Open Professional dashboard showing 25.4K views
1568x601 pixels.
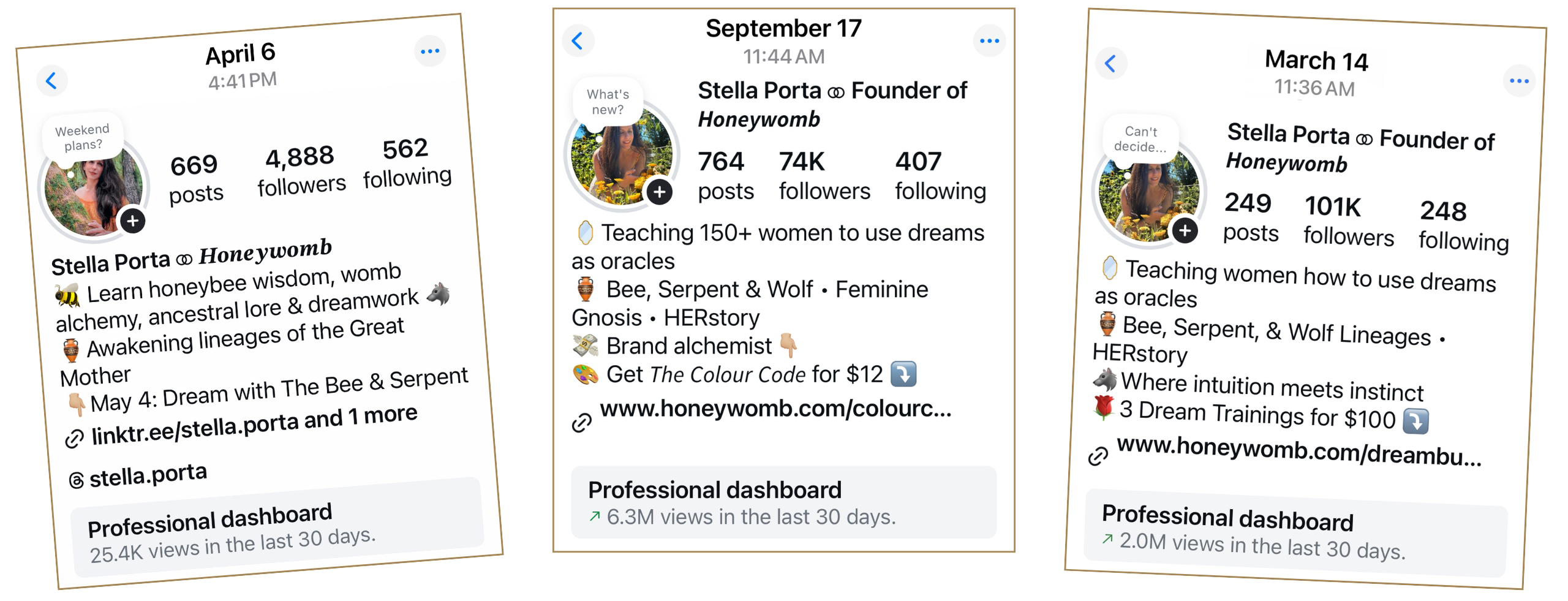277,527
